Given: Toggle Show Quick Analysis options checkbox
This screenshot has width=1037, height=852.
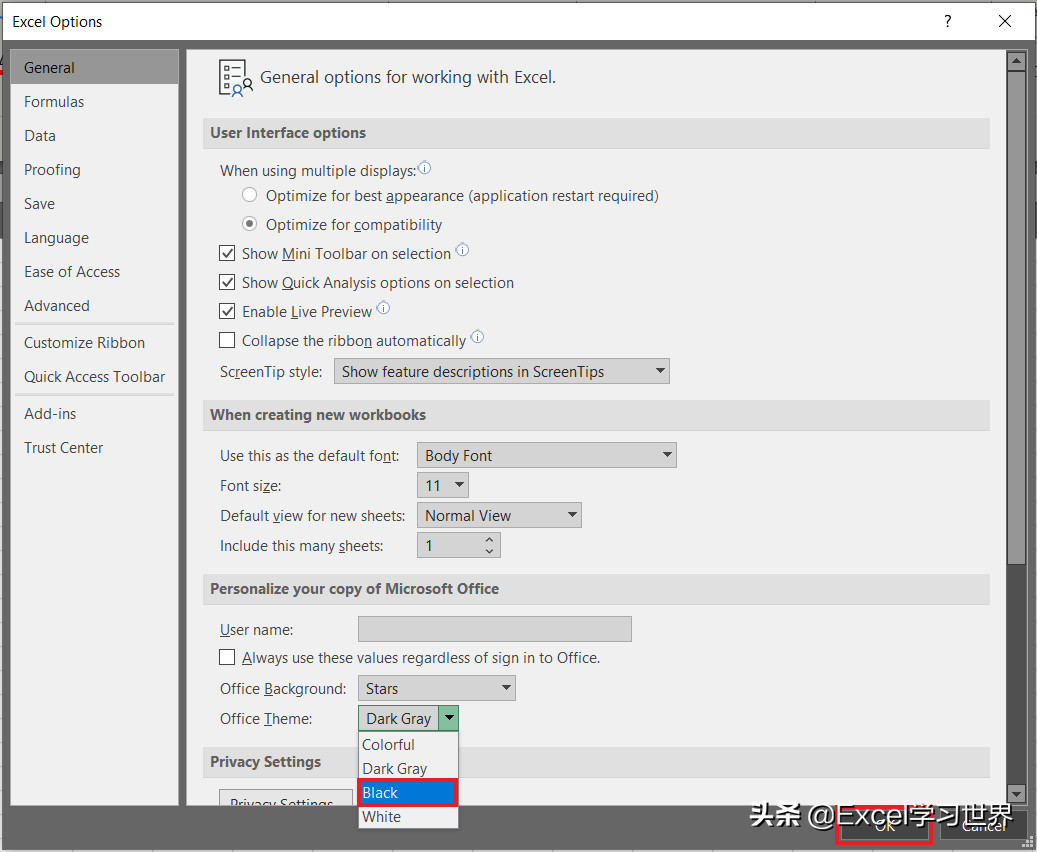Looking at the screenshot, I should click(x=227, y=282).
